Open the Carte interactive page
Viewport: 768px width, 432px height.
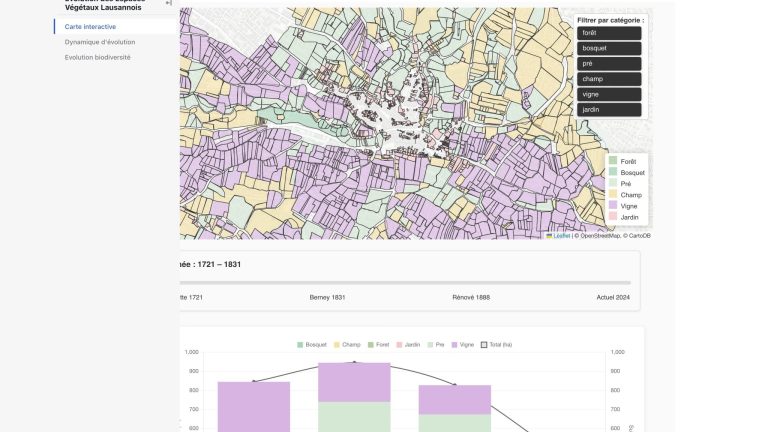click(x=90, y=27)
